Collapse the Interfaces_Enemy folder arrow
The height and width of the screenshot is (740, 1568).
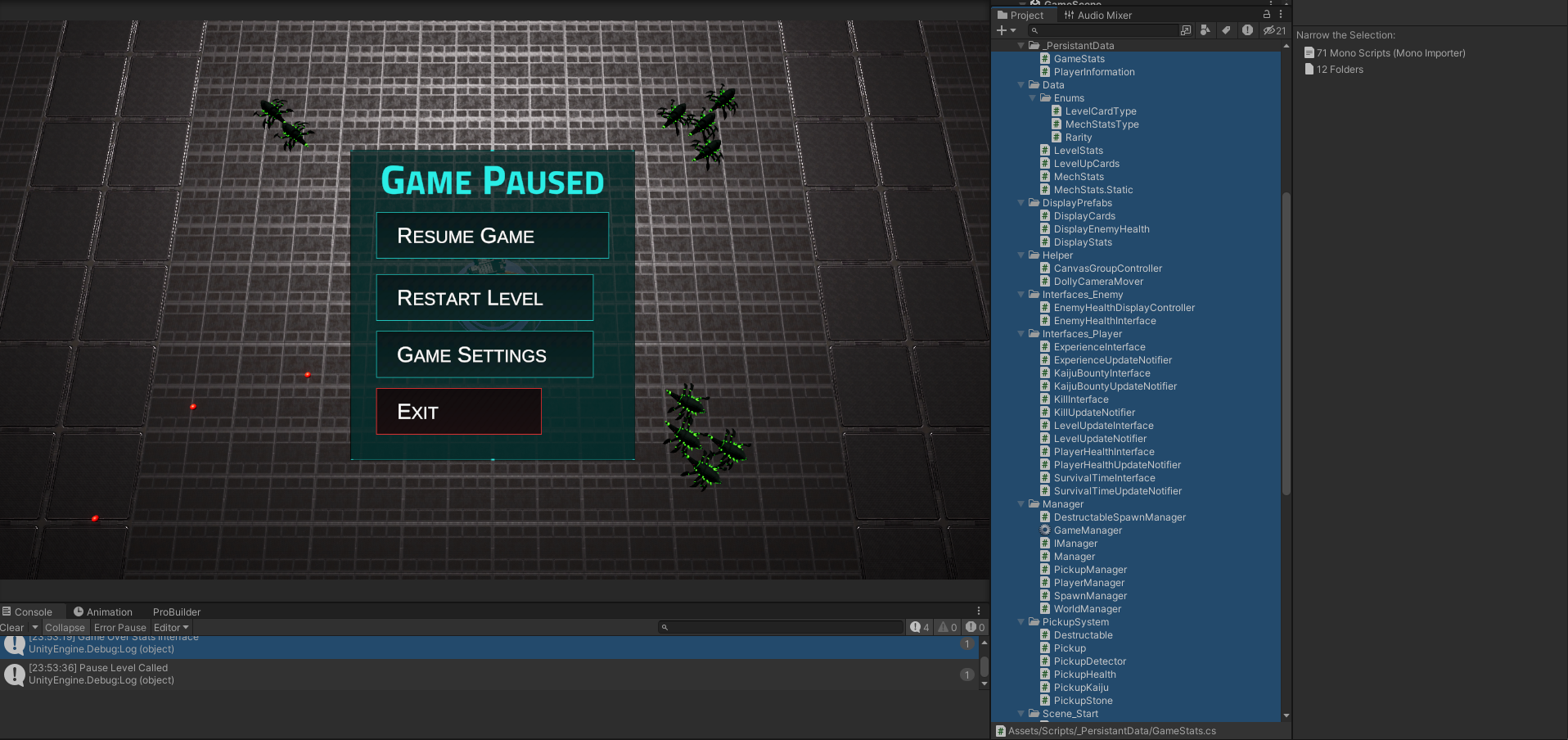[x=1021, y=295]
